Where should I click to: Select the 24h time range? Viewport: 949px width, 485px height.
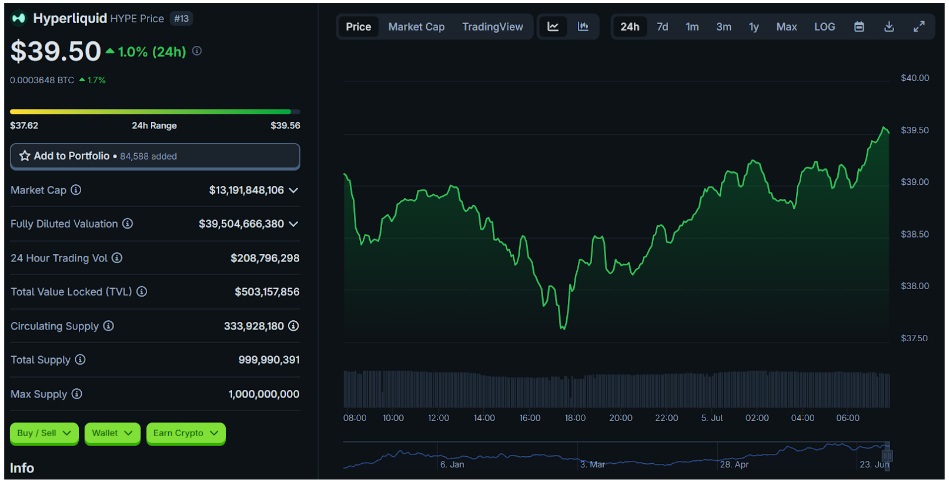pos(629,27)
